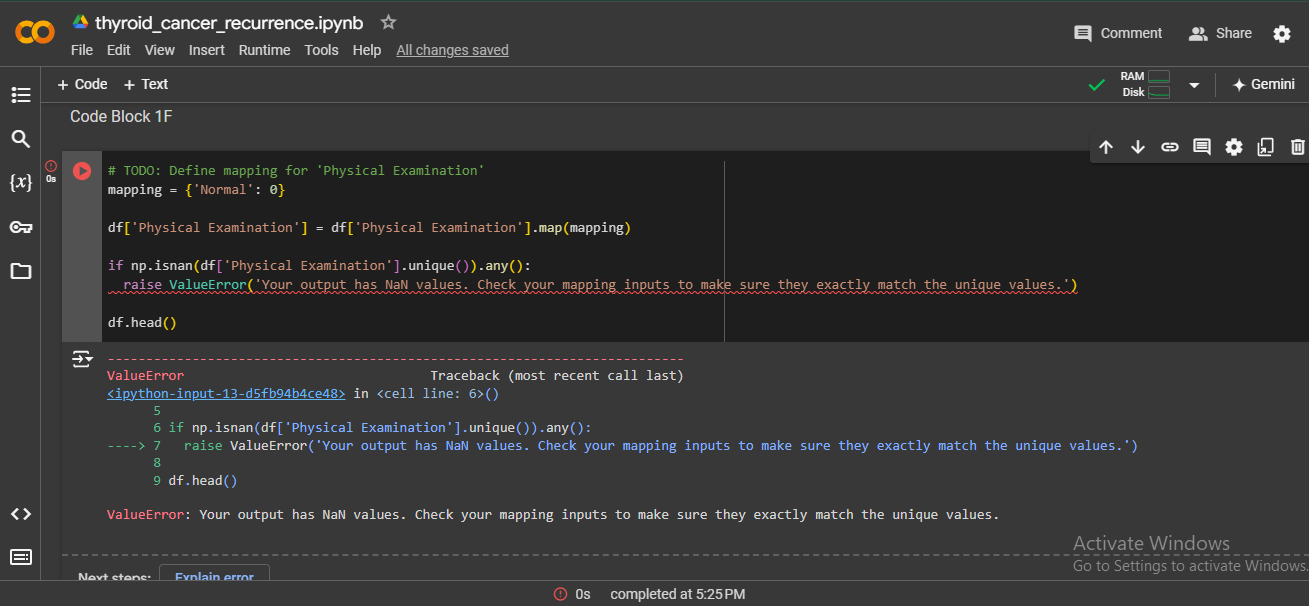The height and width of the screenshot is (606, 1309).
Task: Click the connected checkmark status
Action: pyautogui.click(x=1097, y=85)
